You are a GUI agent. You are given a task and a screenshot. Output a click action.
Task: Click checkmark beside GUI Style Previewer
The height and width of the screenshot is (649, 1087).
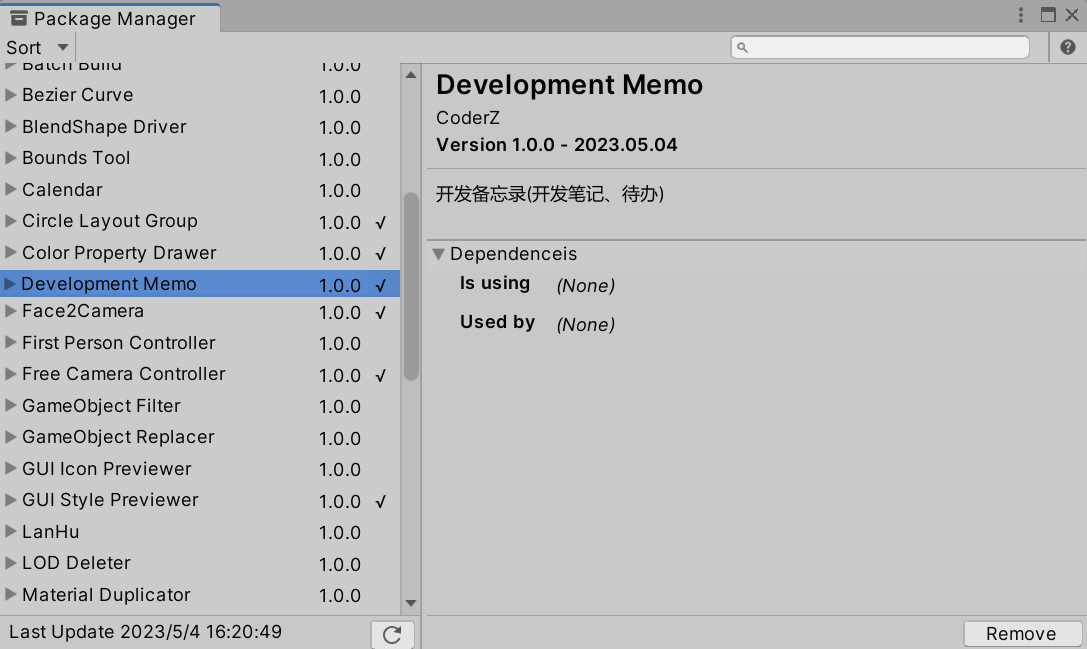click(x=381, y=501)
